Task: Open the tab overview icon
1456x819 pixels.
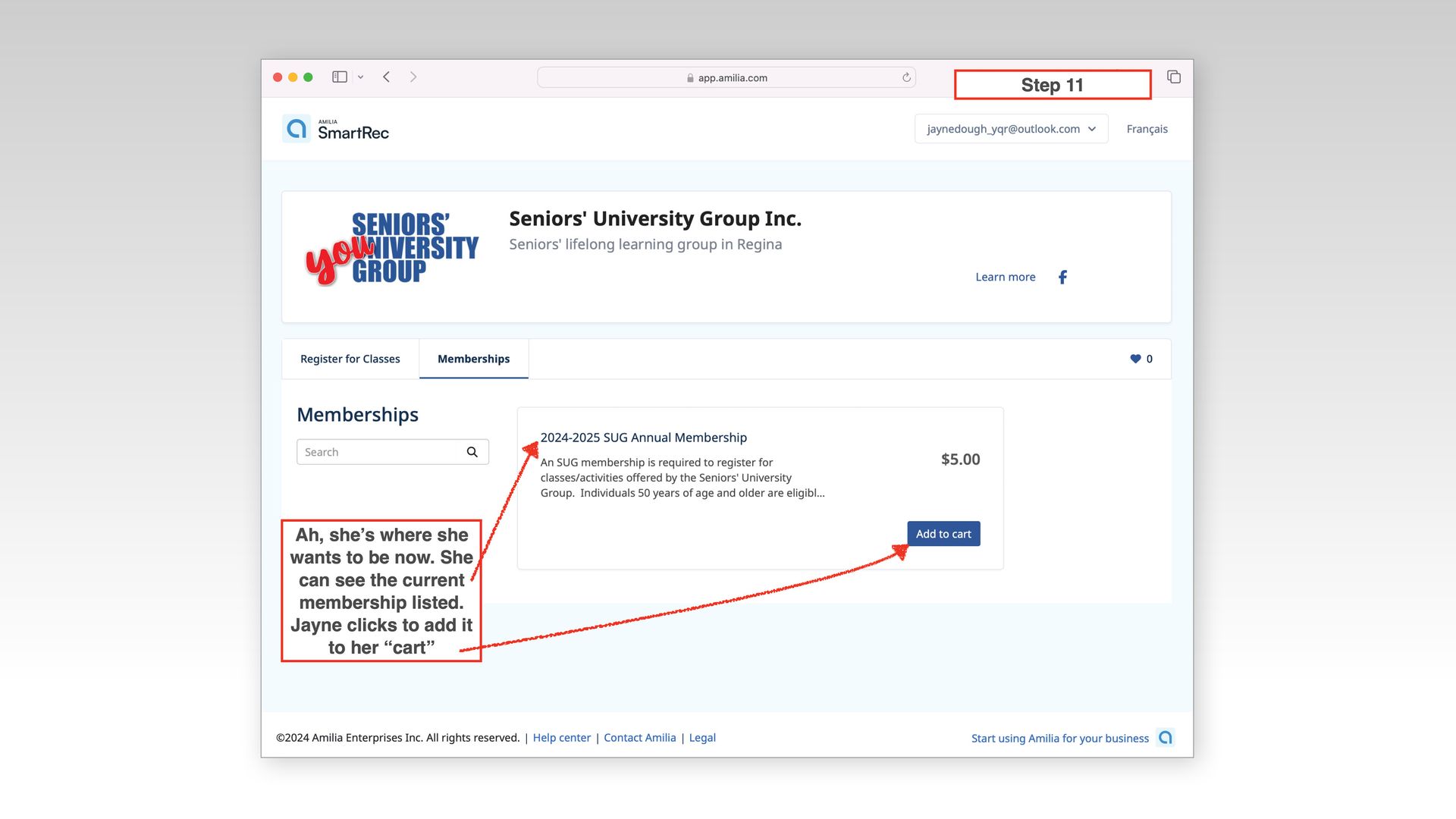Action: [x=1174, y=77]
